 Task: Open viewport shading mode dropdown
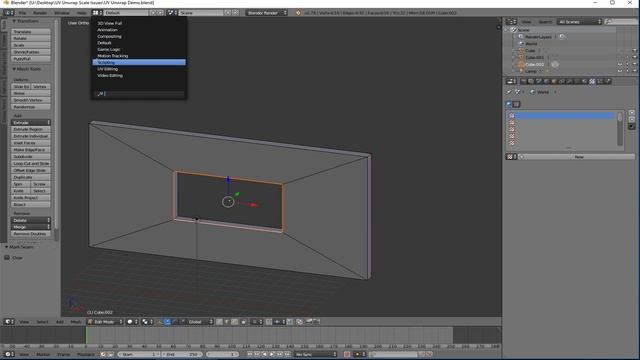132,322
